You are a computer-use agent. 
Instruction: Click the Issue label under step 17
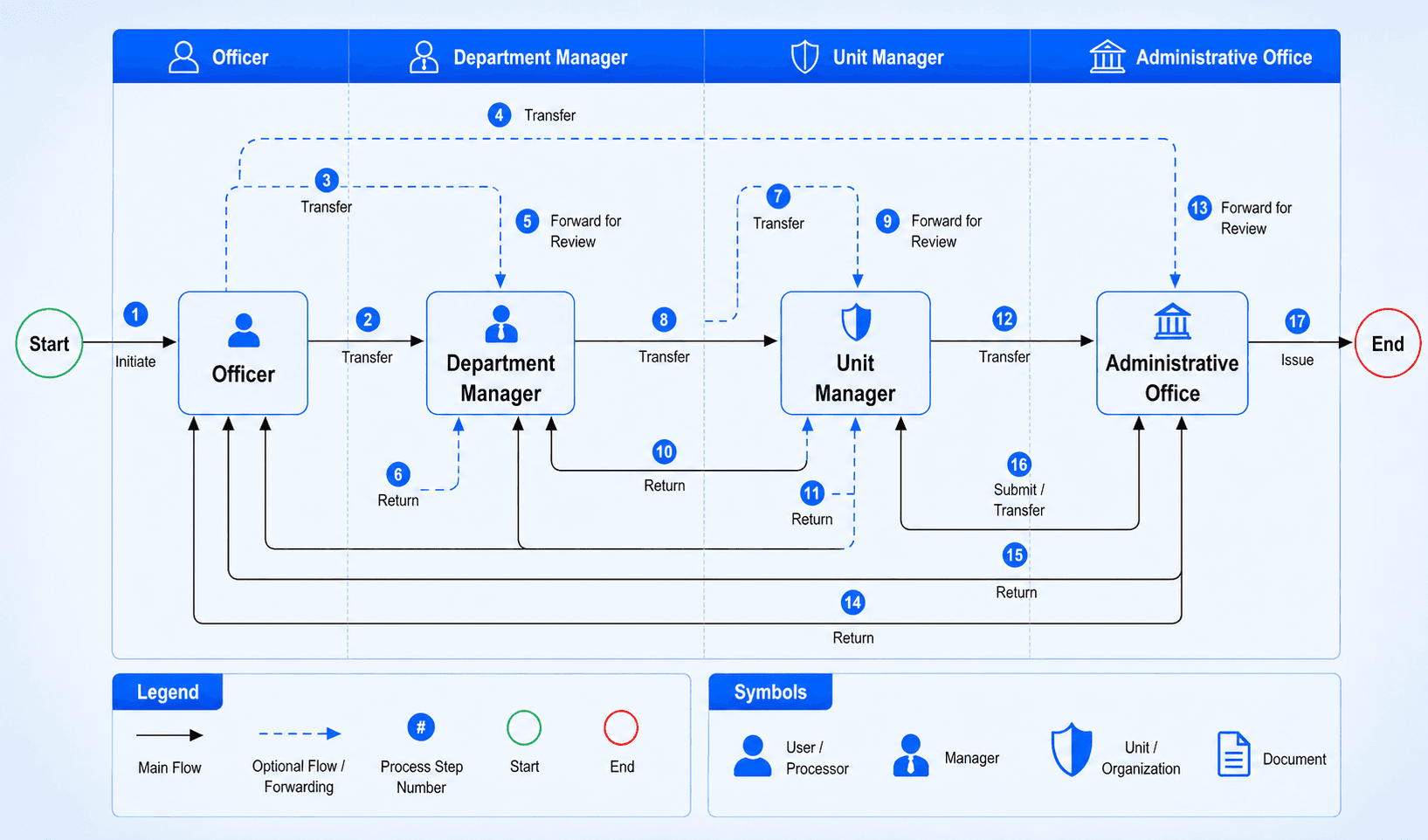pyautogui.click(x=1297, y=360)
